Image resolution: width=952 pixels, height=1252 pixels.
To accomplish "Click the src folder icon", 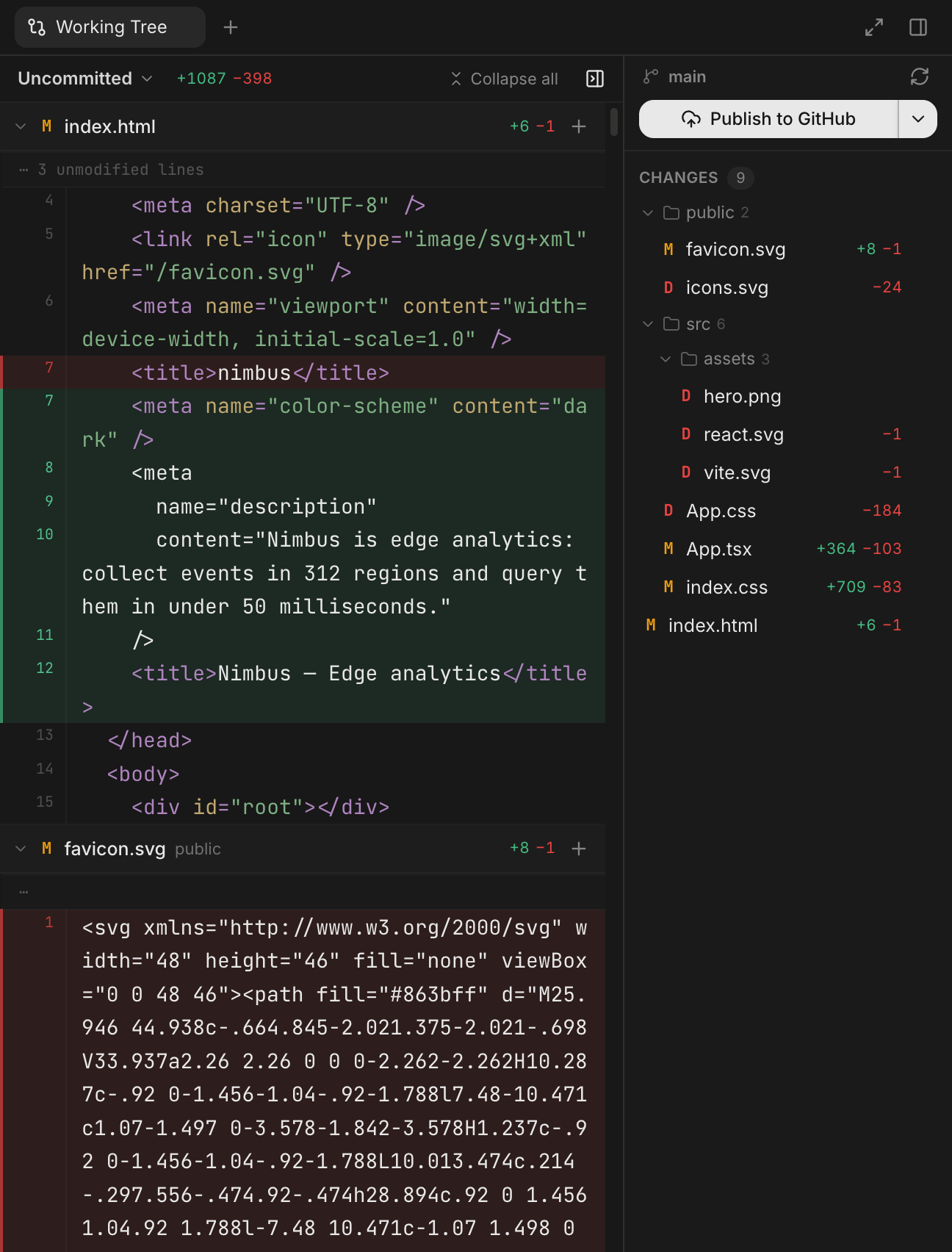I will [x=671, y=324].
